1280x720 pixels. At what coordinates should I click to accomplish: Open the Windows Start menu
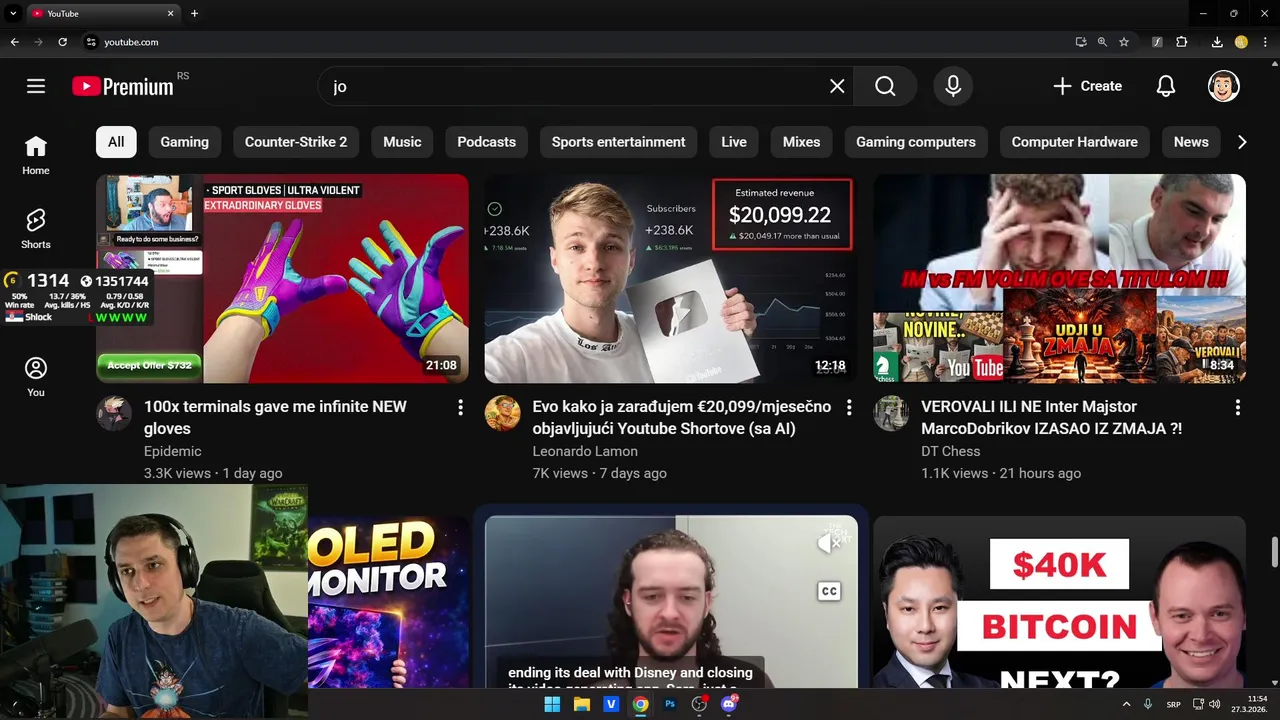pyautogui.click(x=552, y=704)
